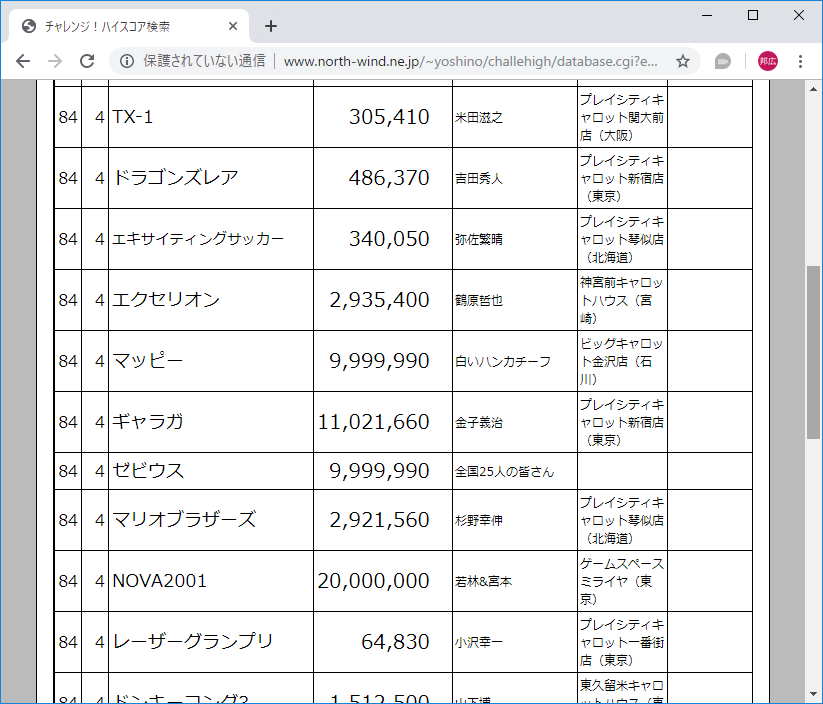Click the vertical scrollbar thumb
The height and width of the screenshot is (704, 823).
pyautogui.click(x=814, y=352)
